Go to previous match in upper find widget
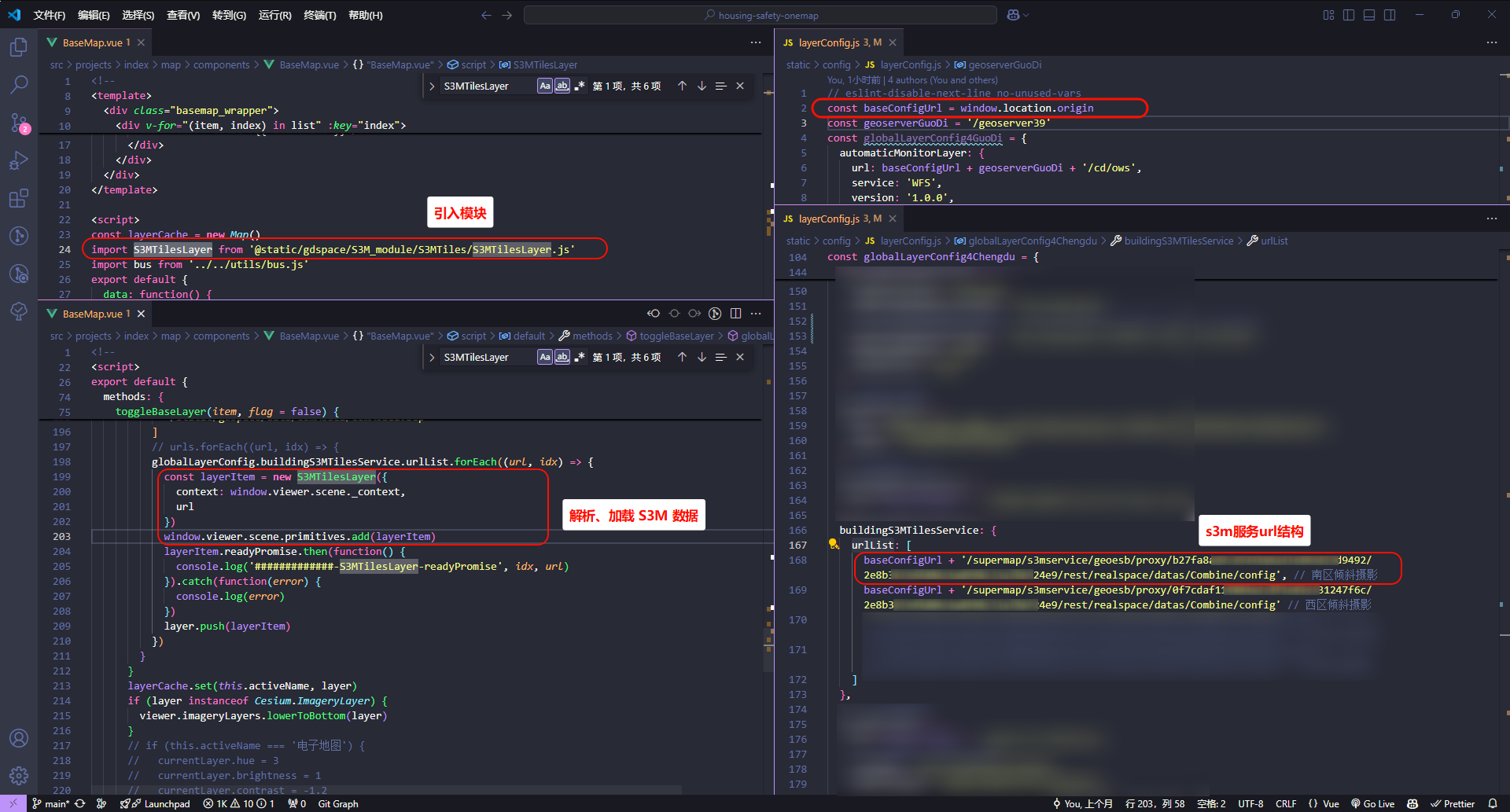The image size is (1510, 812). [x=682, y=86]
